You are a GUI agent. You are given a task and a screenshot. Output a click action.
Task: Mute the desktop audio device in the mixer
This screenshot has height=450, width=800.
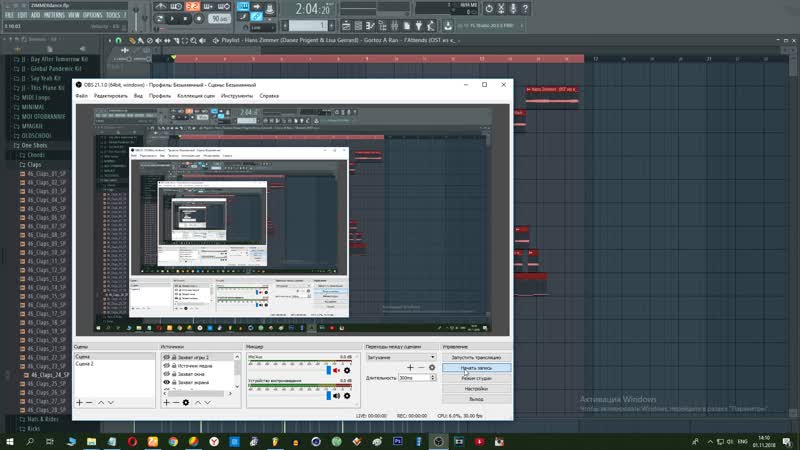[x=336, y=395]
